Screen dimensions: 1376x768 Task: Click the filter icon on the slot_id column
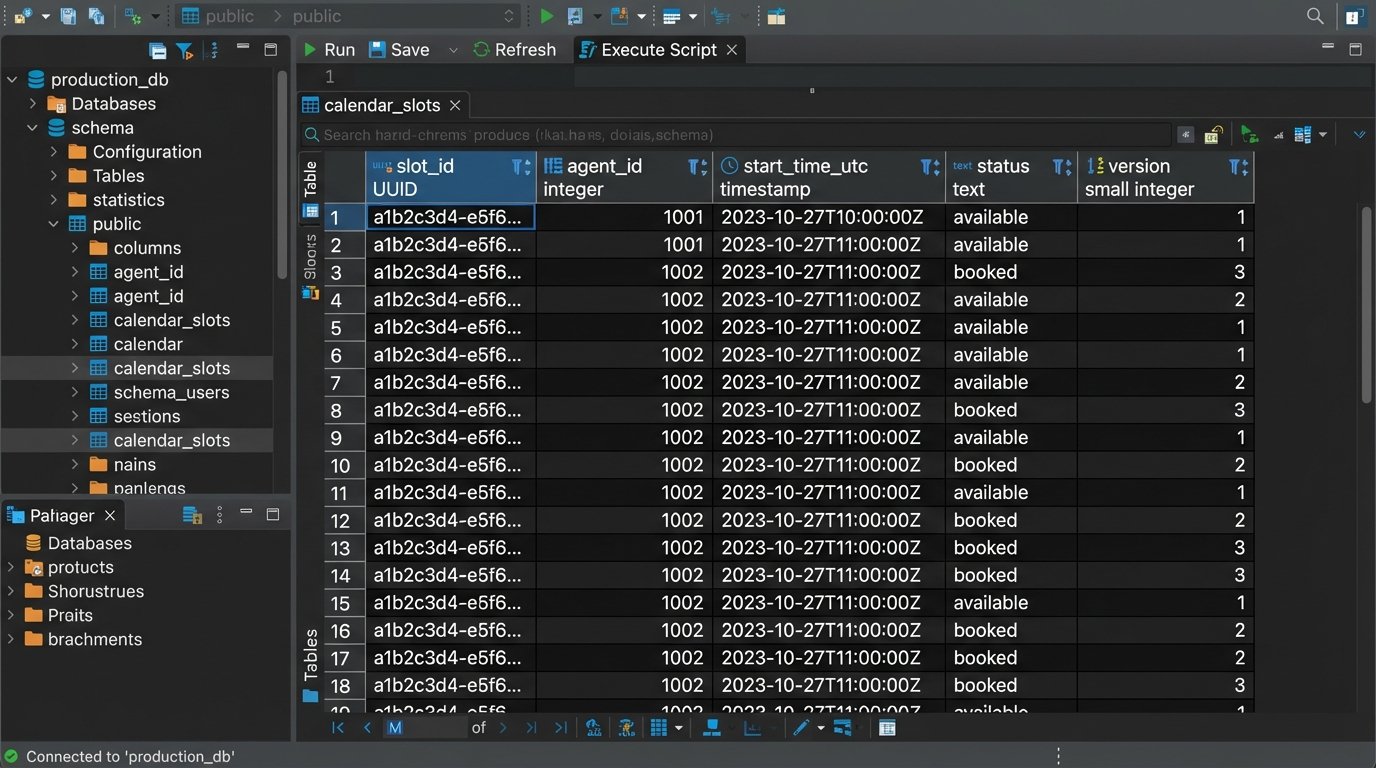click(519, 166)
